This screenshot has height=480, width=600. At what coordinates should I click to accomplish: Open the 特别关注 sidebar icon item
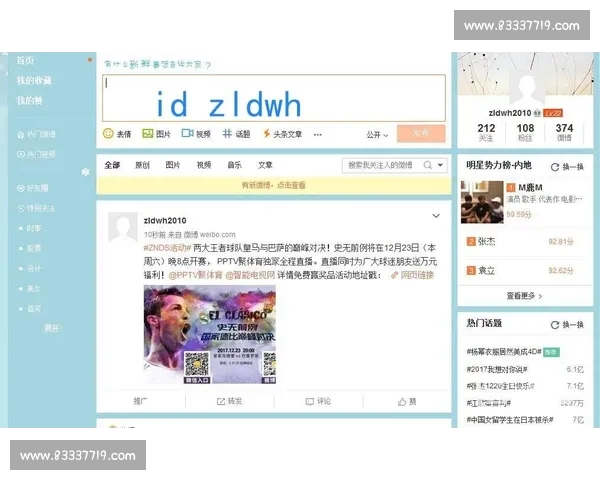pyautogui.click(x=36, y=208)
